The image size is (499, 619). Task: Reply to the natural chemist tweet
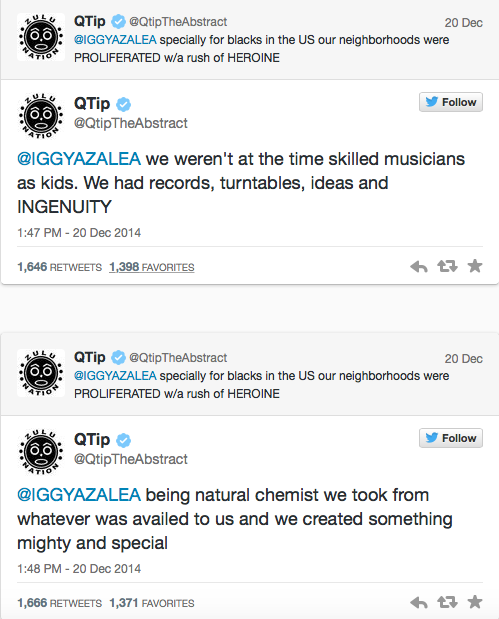coord(419,603)
